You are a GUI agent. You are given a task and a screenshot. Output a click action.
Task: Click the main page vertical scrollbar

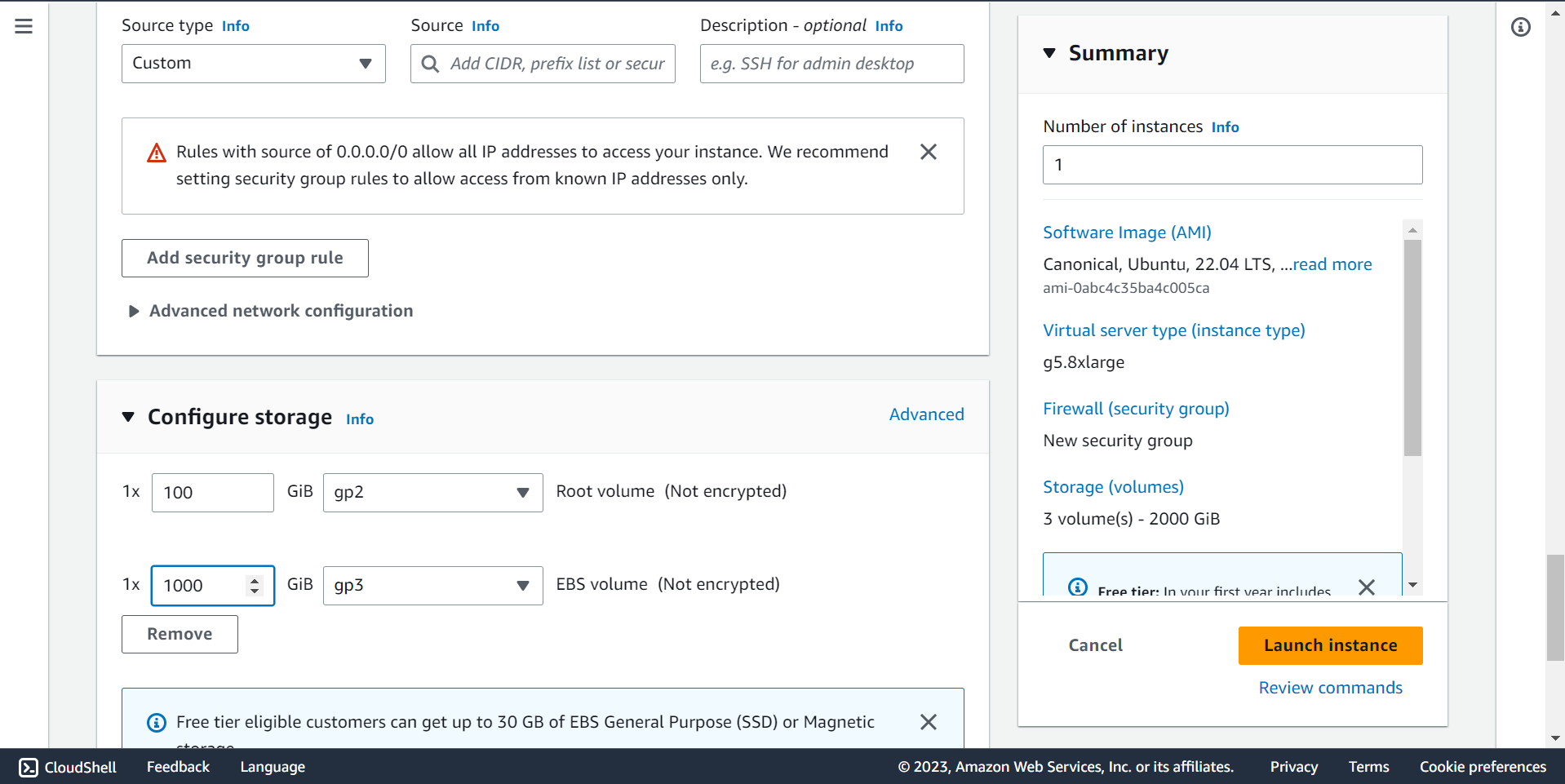pyautogui.click(x=1555, y=607)
